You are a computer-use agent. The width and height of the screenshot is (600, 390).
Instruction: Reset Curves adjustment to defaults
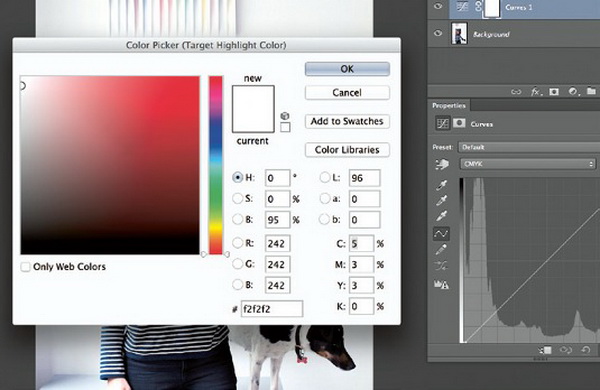[x=585, y=350]
